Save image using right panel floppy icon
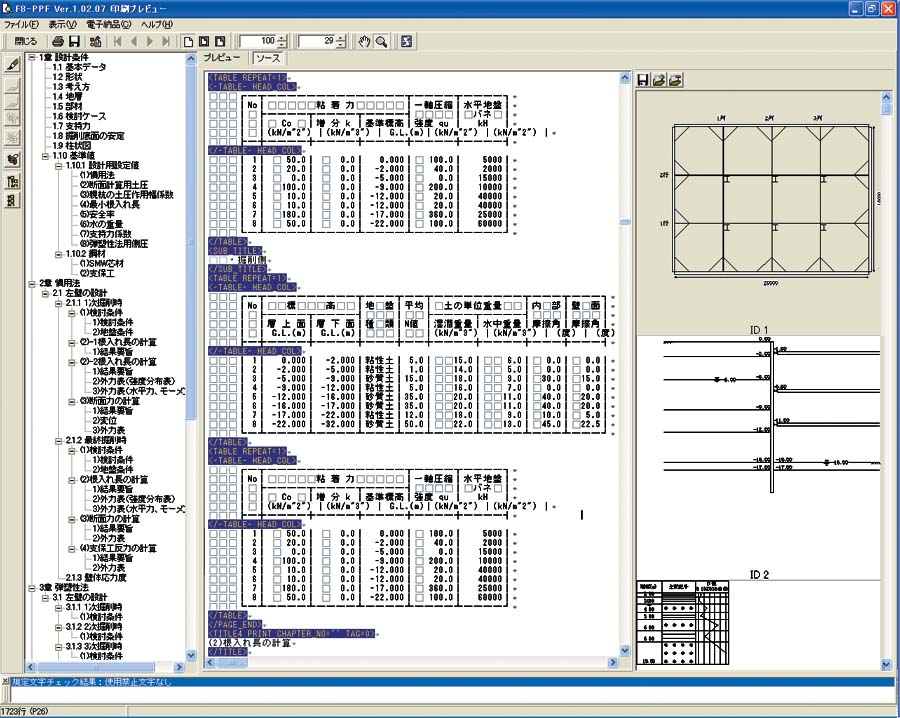Viewport: 900px width, 718px height. coord(643,80)
